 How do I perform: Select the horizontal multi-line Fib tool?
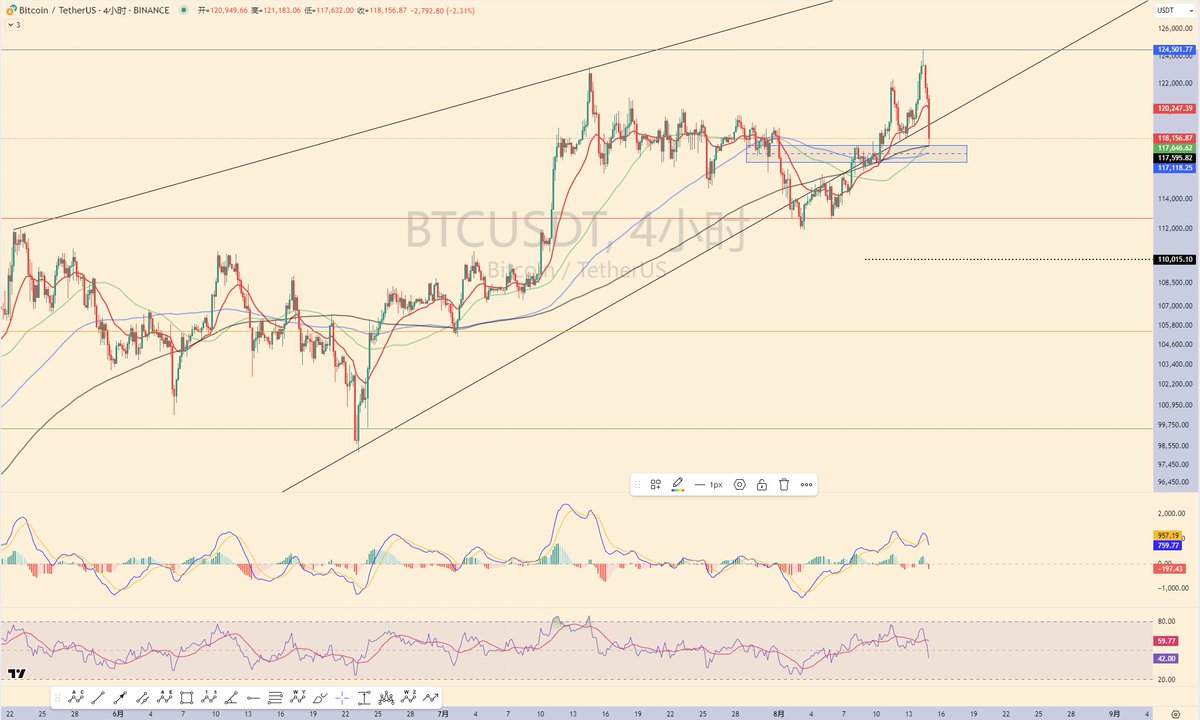pos(275,698)
